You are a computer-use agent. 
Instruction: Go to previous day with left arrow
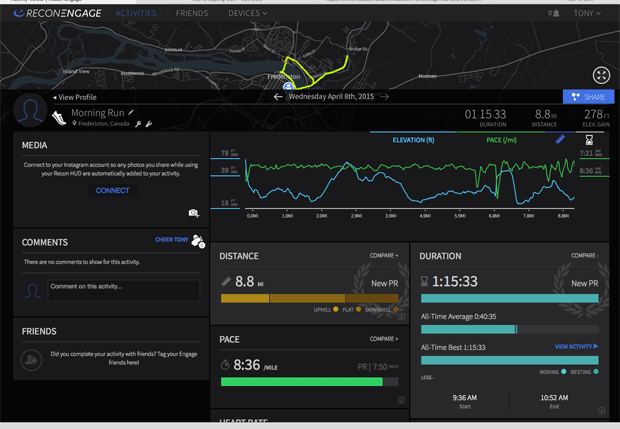tap(278, 97)
